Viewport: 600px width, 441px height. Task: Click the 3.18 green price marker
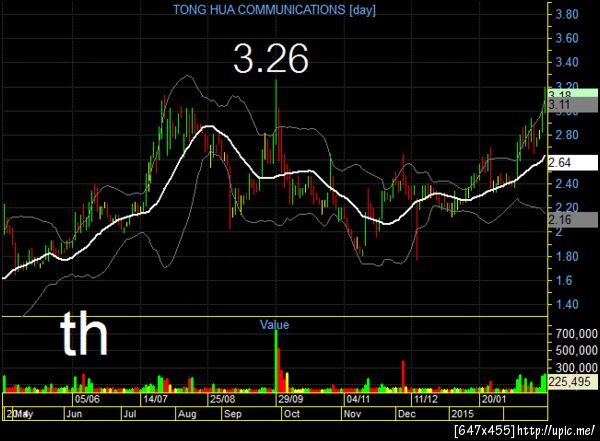coord(573,93)
